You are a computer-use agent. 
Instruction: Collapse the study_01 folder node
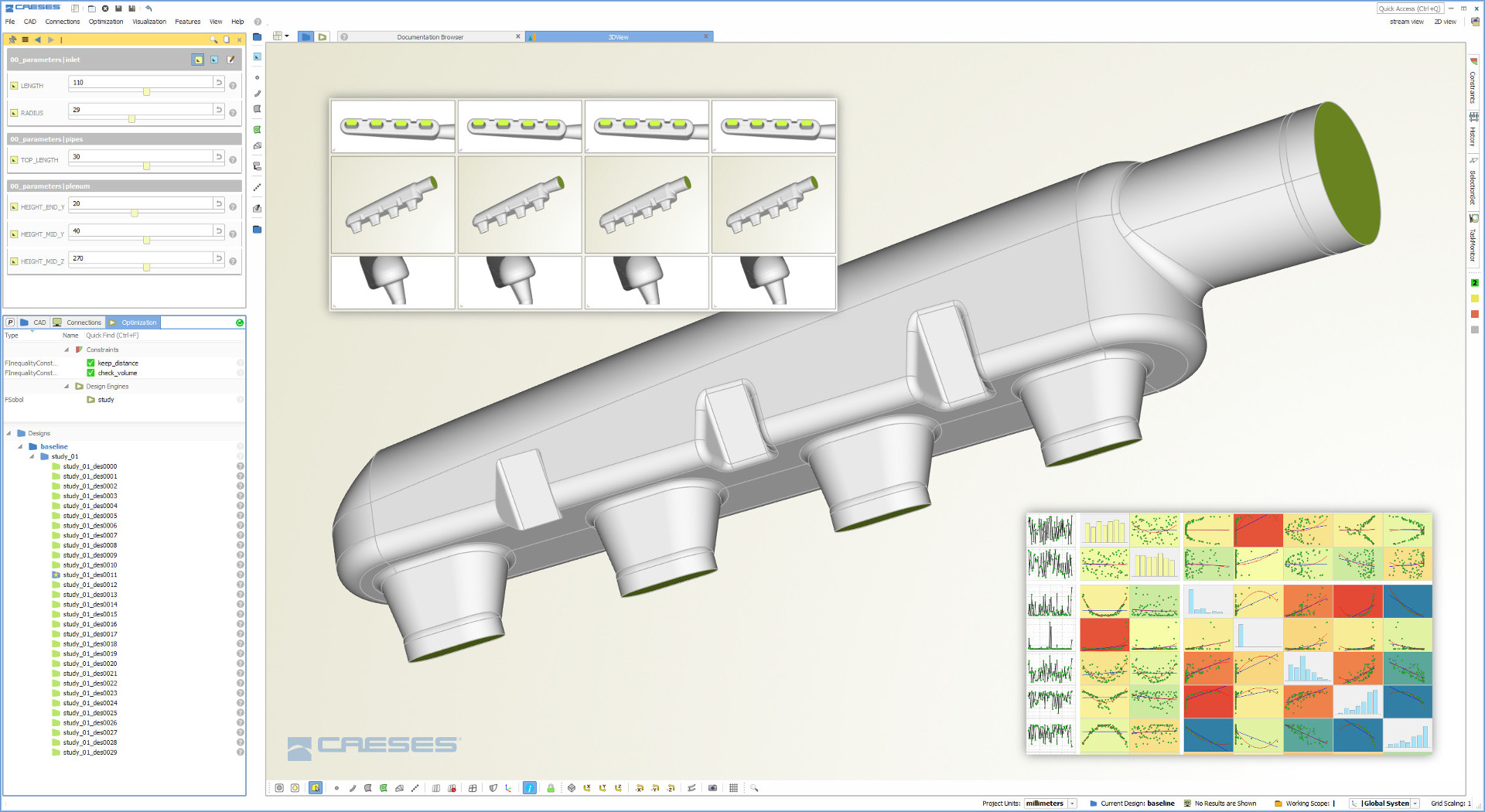(x=32, y=456)
